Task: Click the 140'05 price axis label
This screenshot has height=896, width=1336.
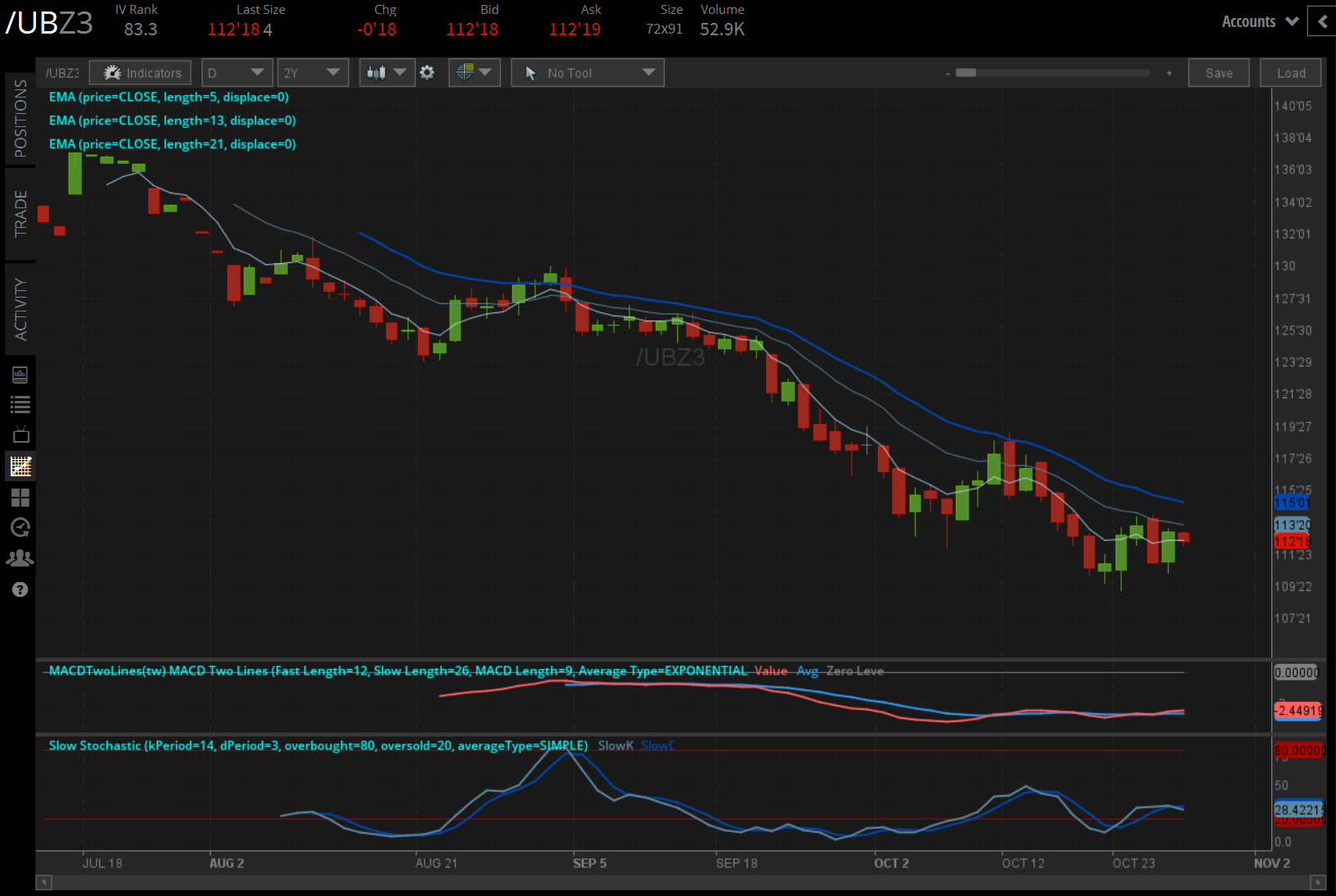Action: [x=1293, y=106]
